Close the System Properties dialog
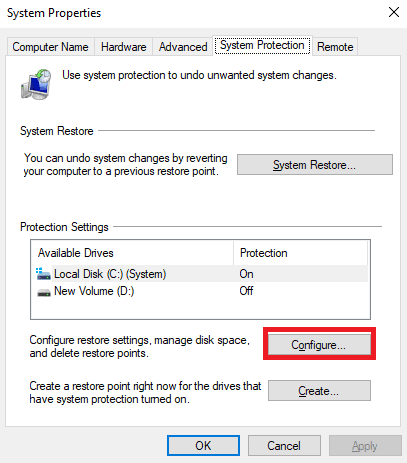The image size is (407, 463). tap(394, 13)
